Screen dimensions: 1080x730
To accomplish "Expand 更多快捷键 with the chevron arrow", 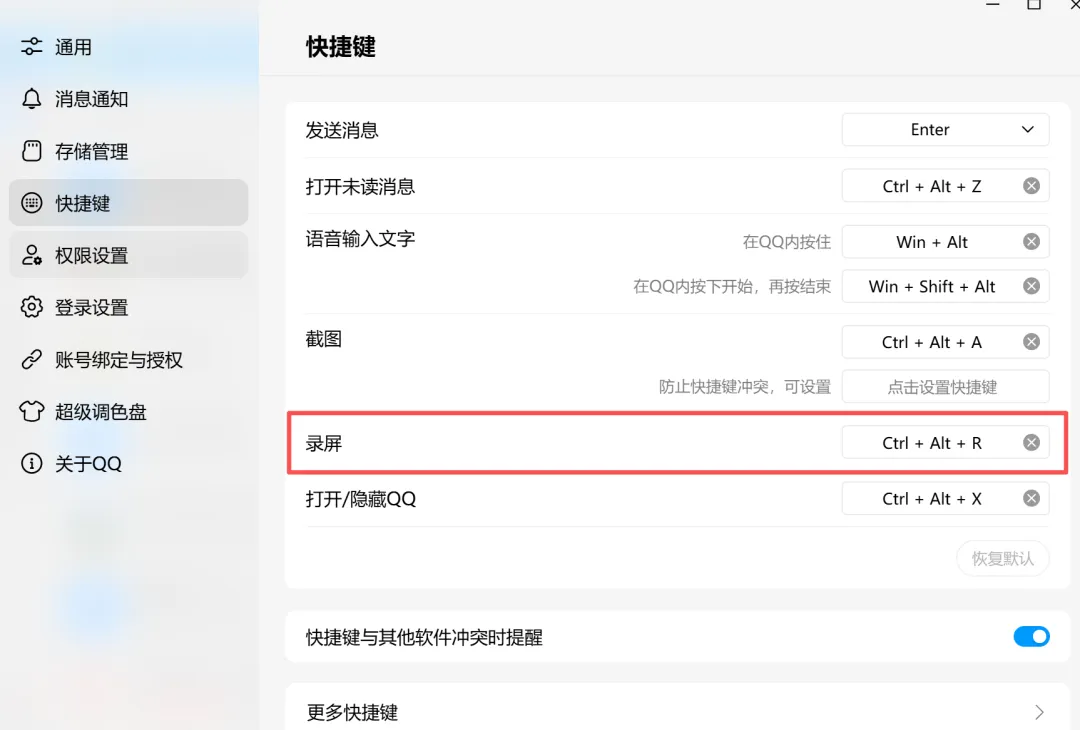I will pyautogui.click(x=1039, y=712).
